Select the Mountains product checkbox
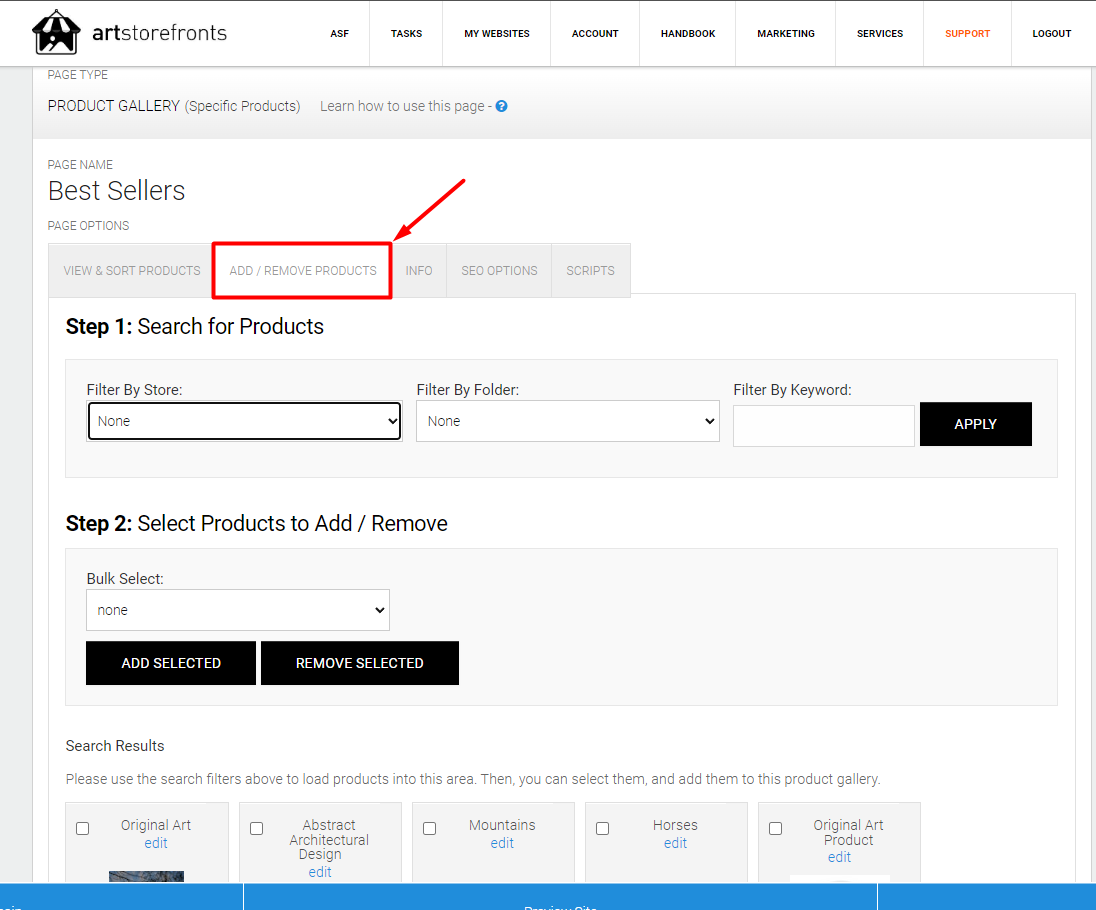1096x910 pixels. pyautogui.click(x=429, y=828)
